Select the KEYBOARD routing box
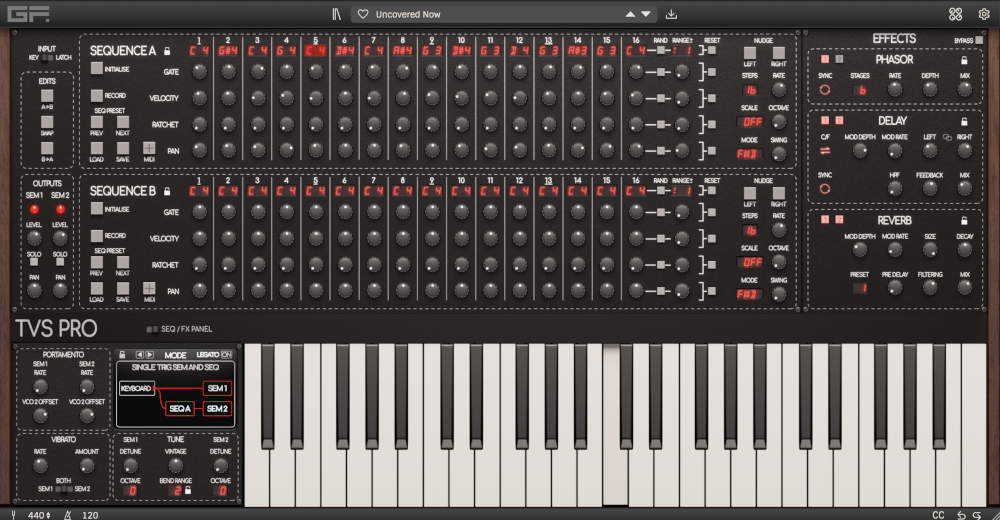1000x520 pixels. 136,388
